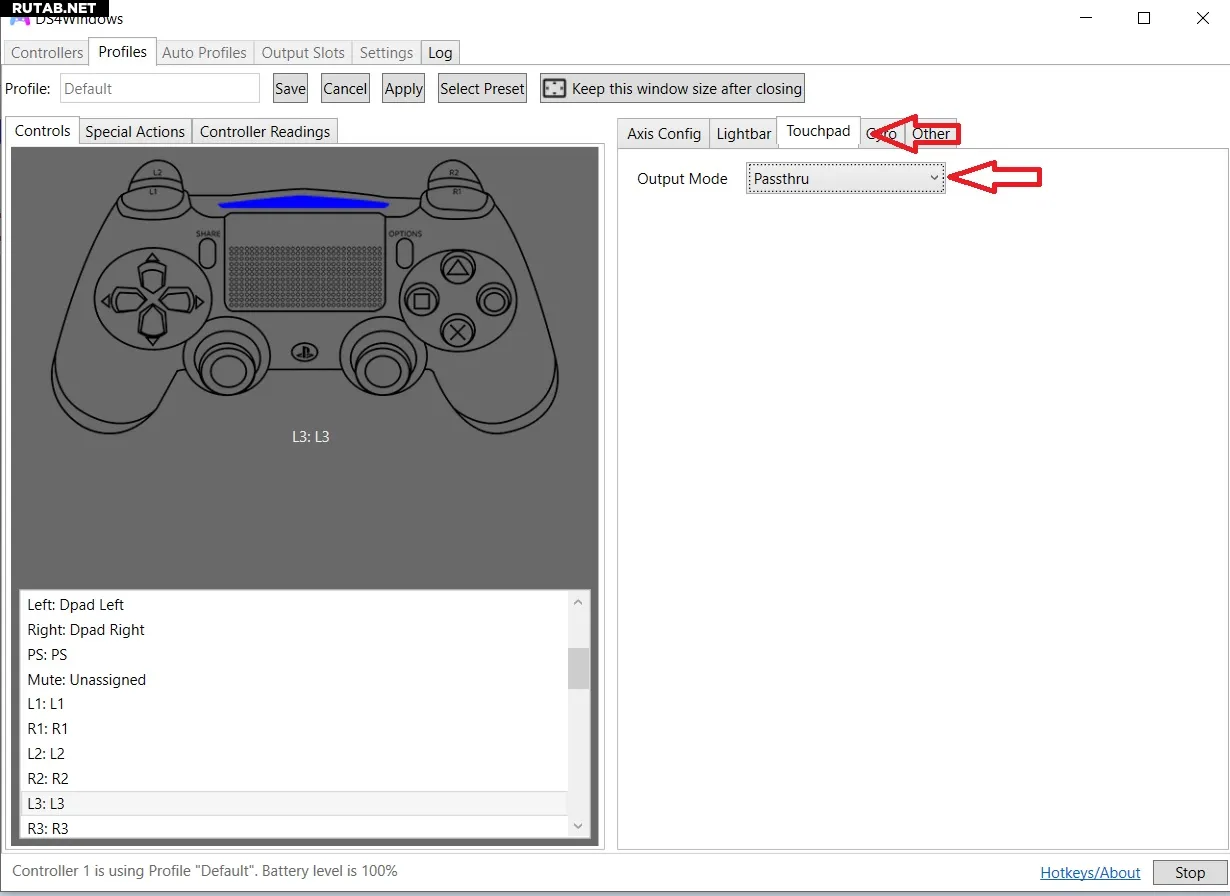Click the PlayStation logo button on the controller
Image resolution: width=1230 pixels, height=896 pixels.
tap(304, 352)
